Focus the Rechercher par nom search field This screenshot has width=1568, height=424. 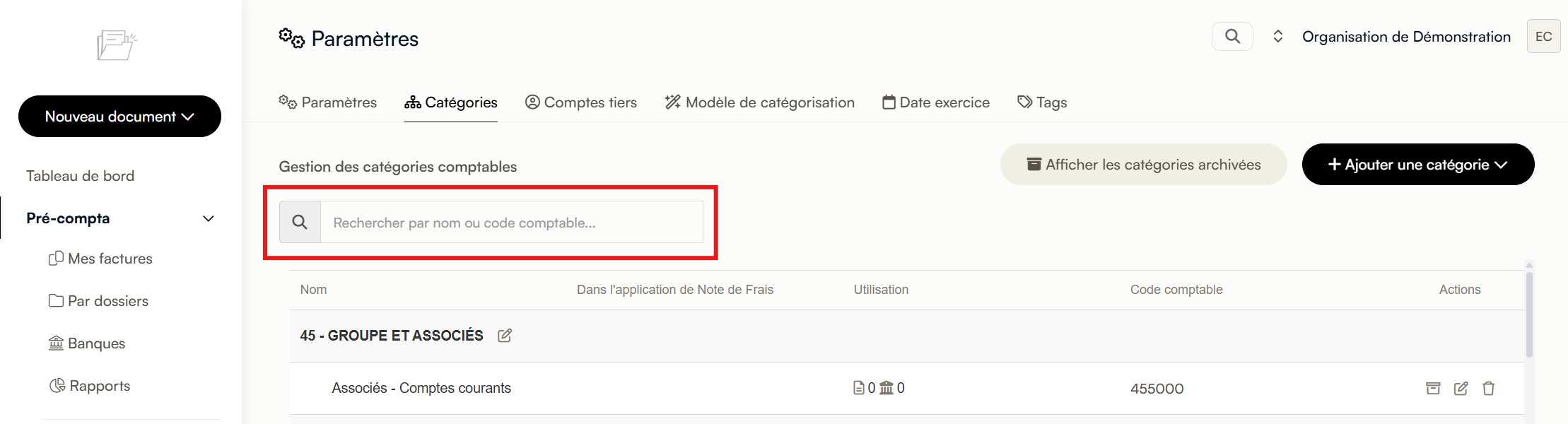point(512,222)
